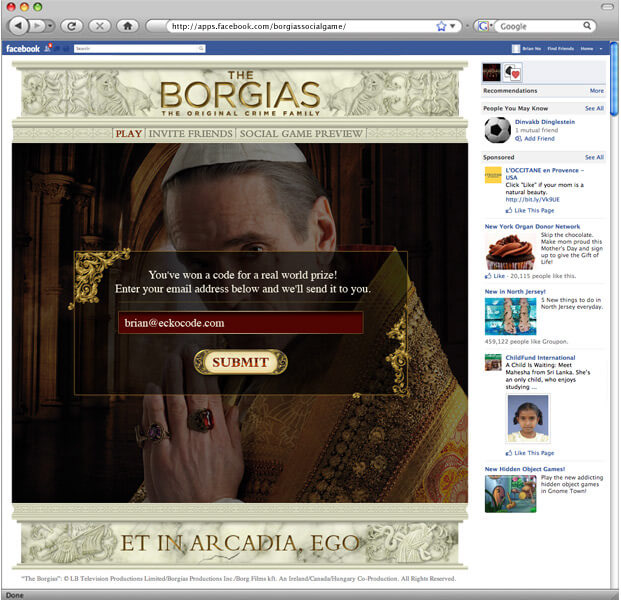The width and height of the screenshot is (621, 600).
Task: Open the soccer ball profile picture
Action: point(497,130)
